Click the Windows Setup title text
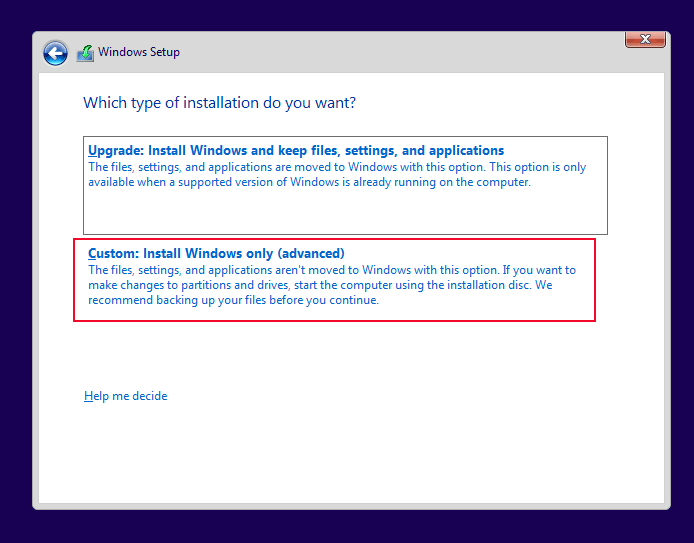Viewport: 694px width, 543px height. coord(139,52)
